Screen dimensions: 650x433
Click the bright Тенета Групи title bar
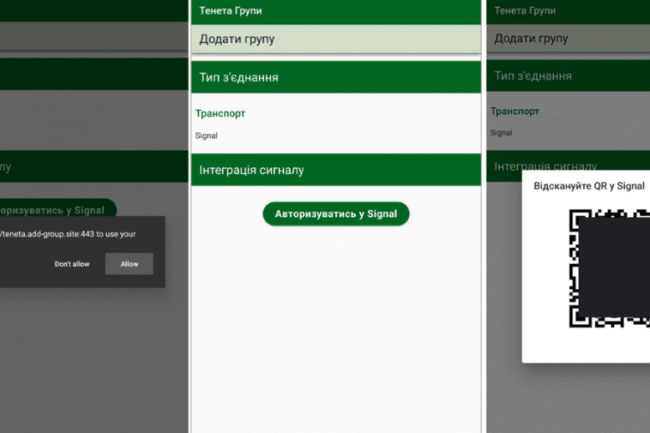pyautogui.click(x=336, y=11)
